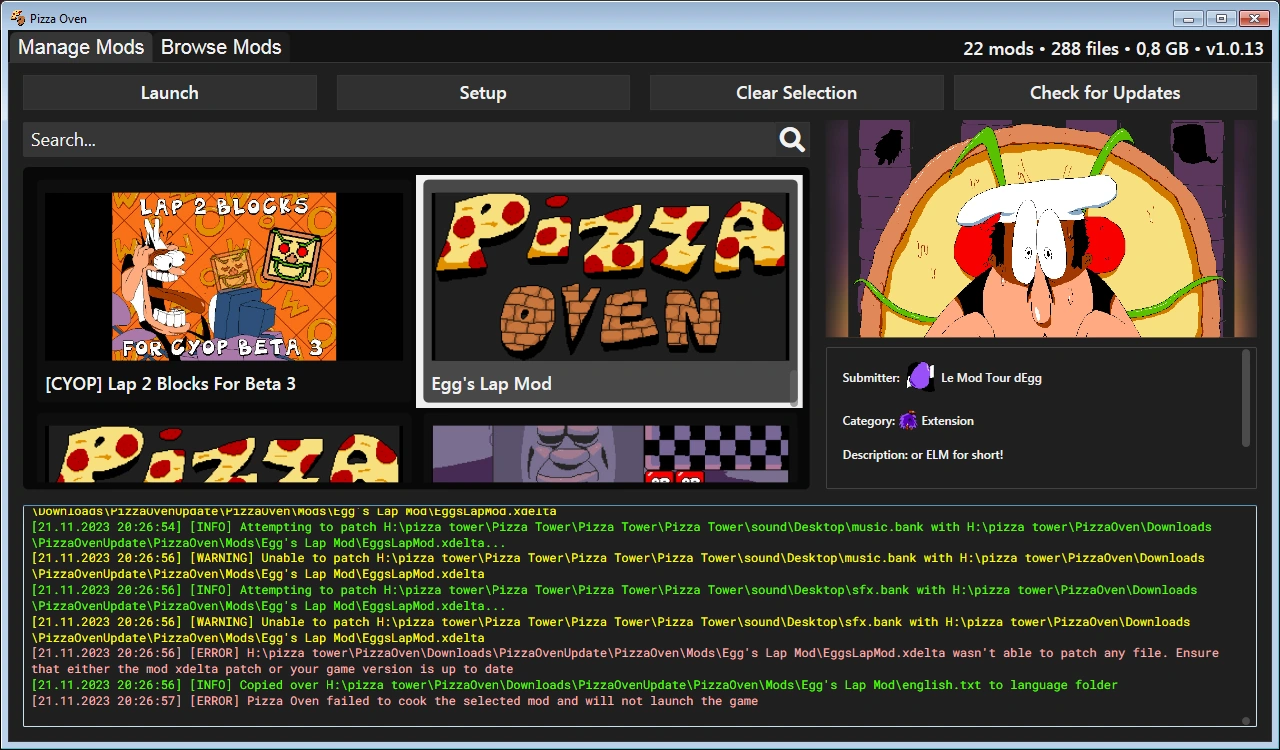Launch the game with selected mods
Viewport: 1280px width, 750px height.
coord(170,93)
